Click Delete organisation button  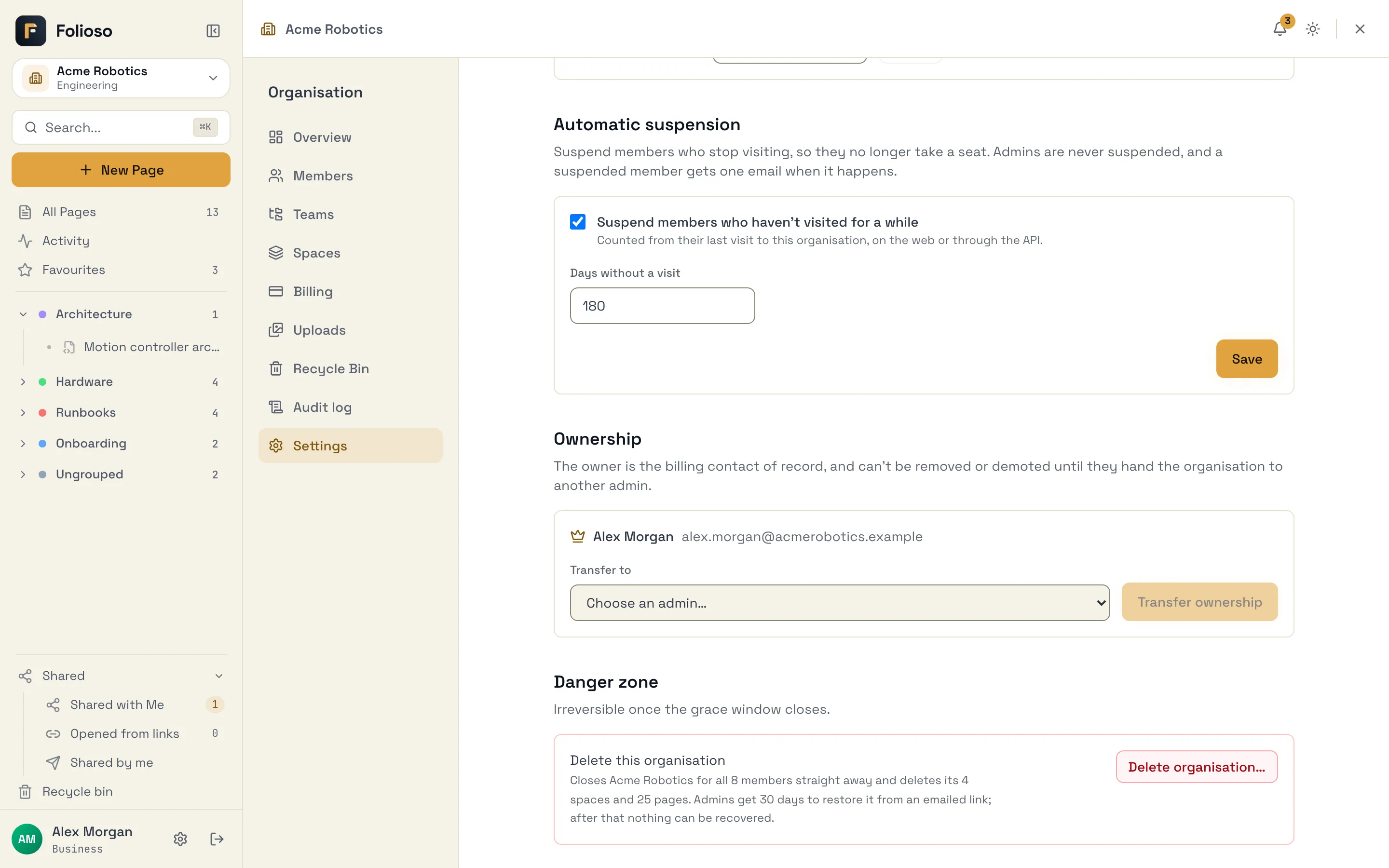pos(1196,767)
